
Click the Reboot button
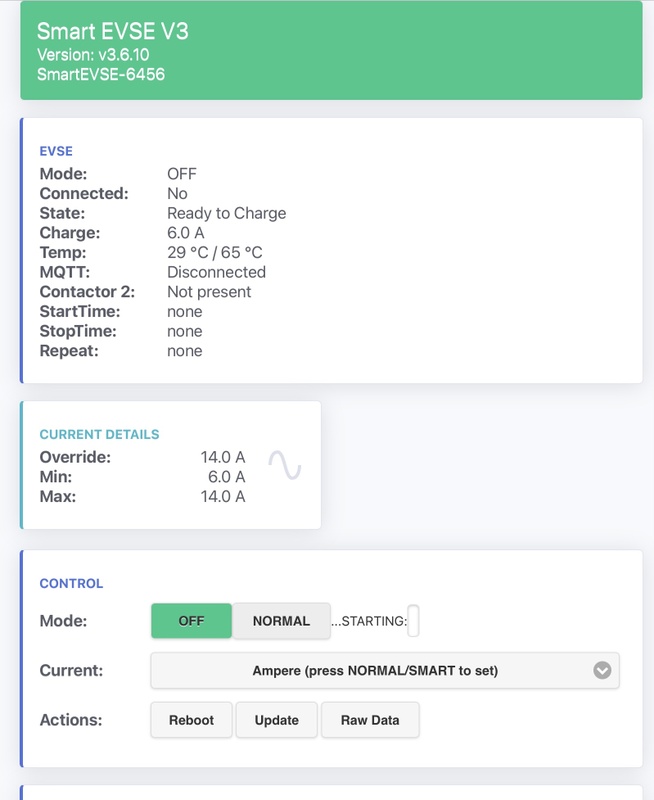coord(191,720)
